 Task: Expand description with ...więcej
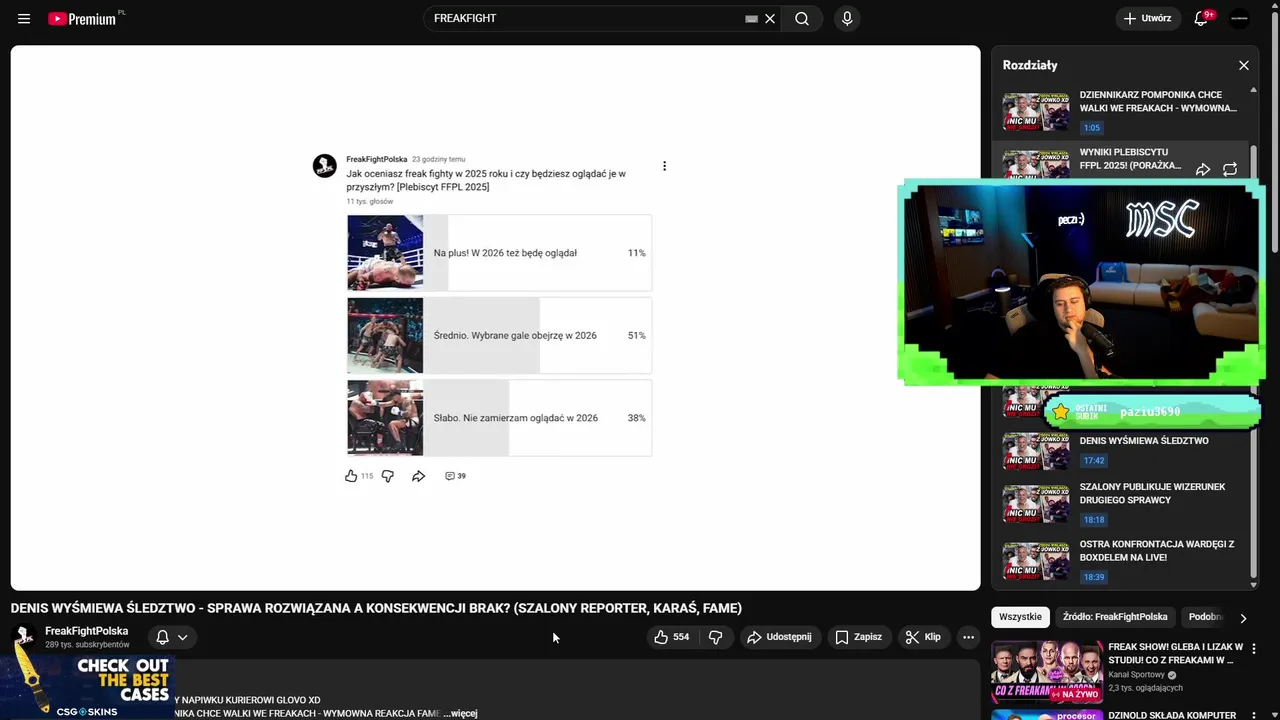pyautogui.click(x=460, y=713)
